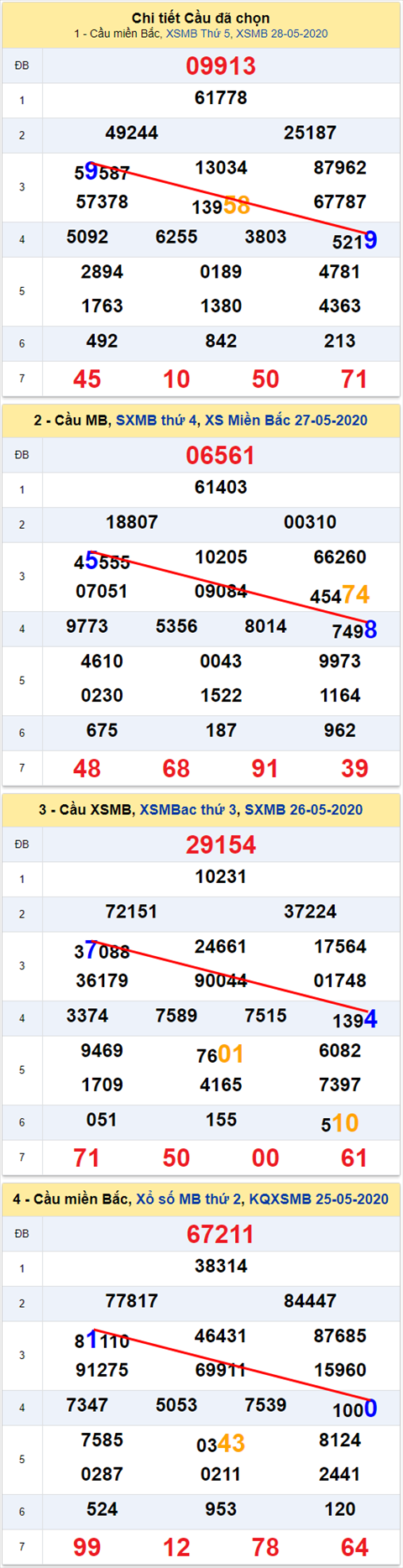Open the Xổ số MB thứ 2 link

click(188, 1199)
